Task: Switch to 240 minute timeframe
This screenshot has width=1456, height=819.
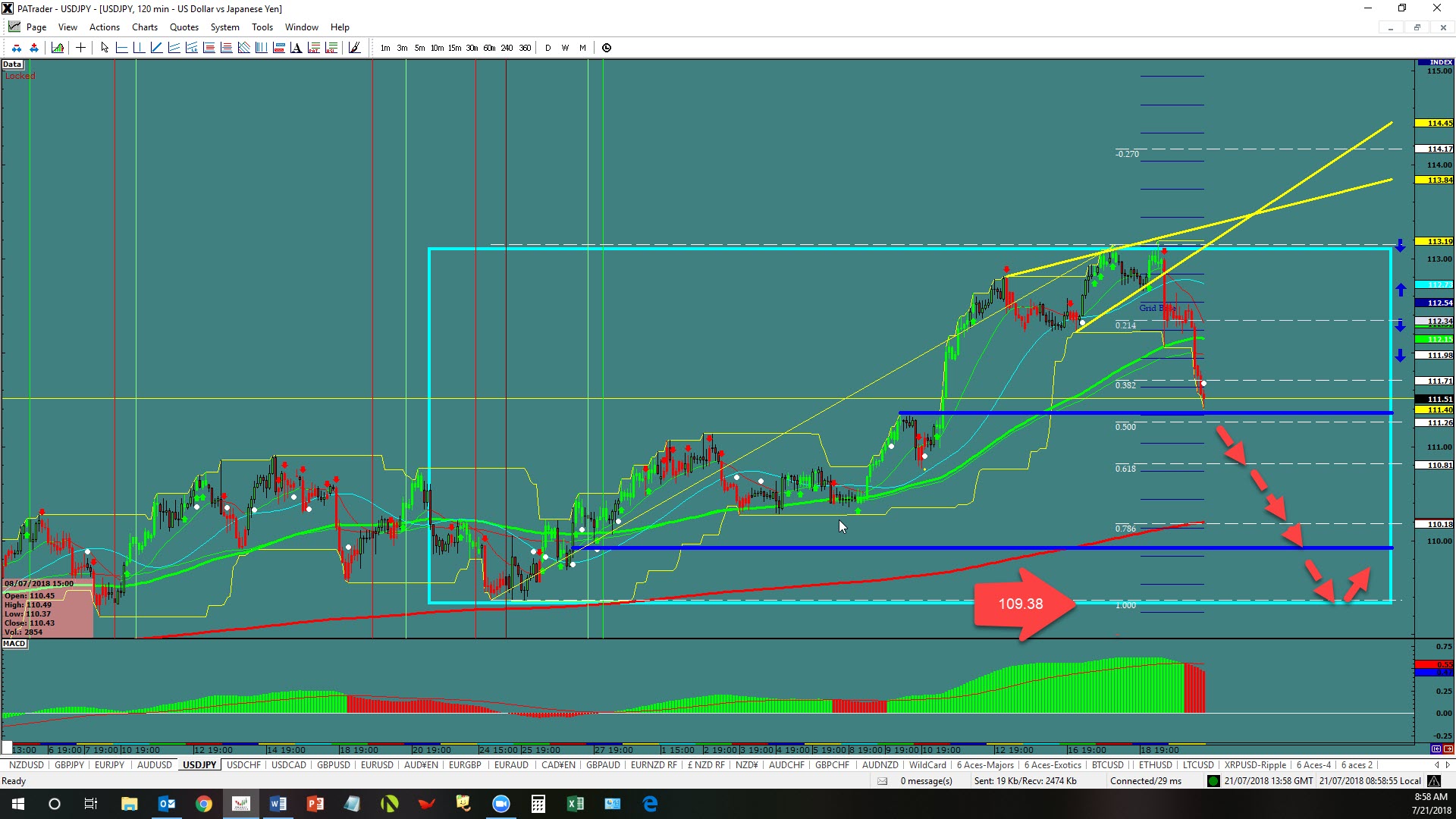Action: tap(507, 48)
